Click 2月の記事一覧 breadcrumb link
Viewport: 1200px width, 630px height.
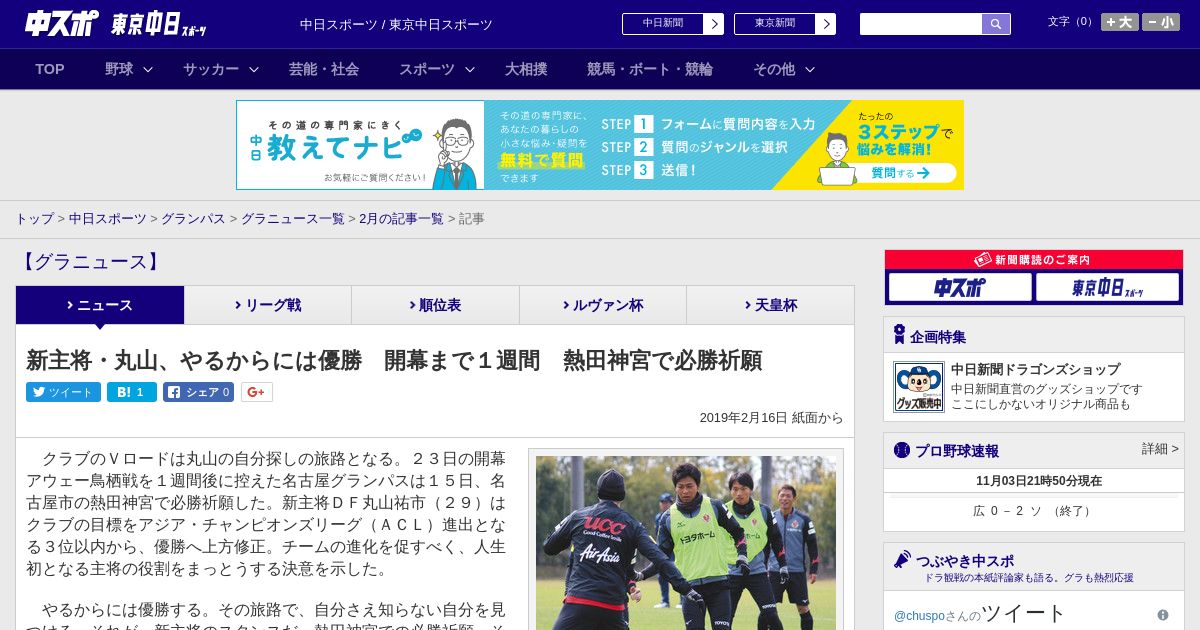(x=401, y=219)
